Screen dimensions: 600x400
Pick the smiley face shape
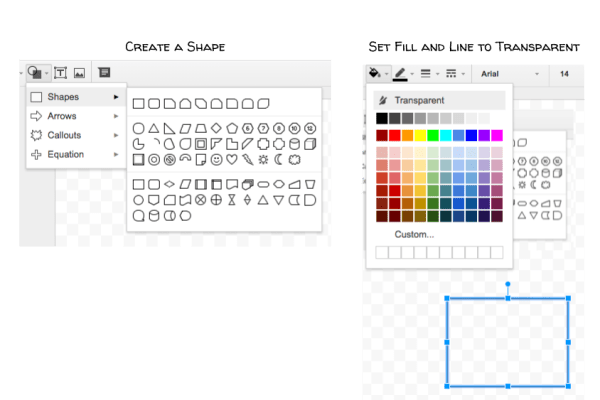[216, 159]
